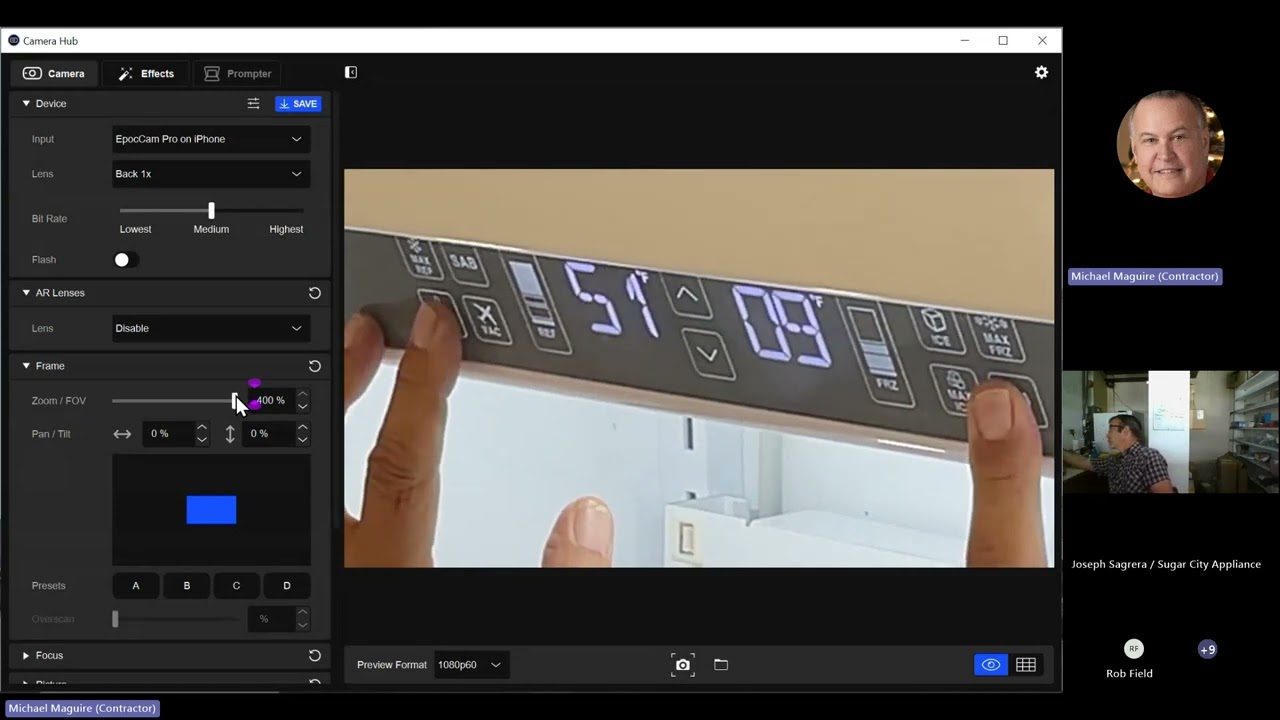
Task: Decrease the Zoom percentage value
Action: coord(302,407)
